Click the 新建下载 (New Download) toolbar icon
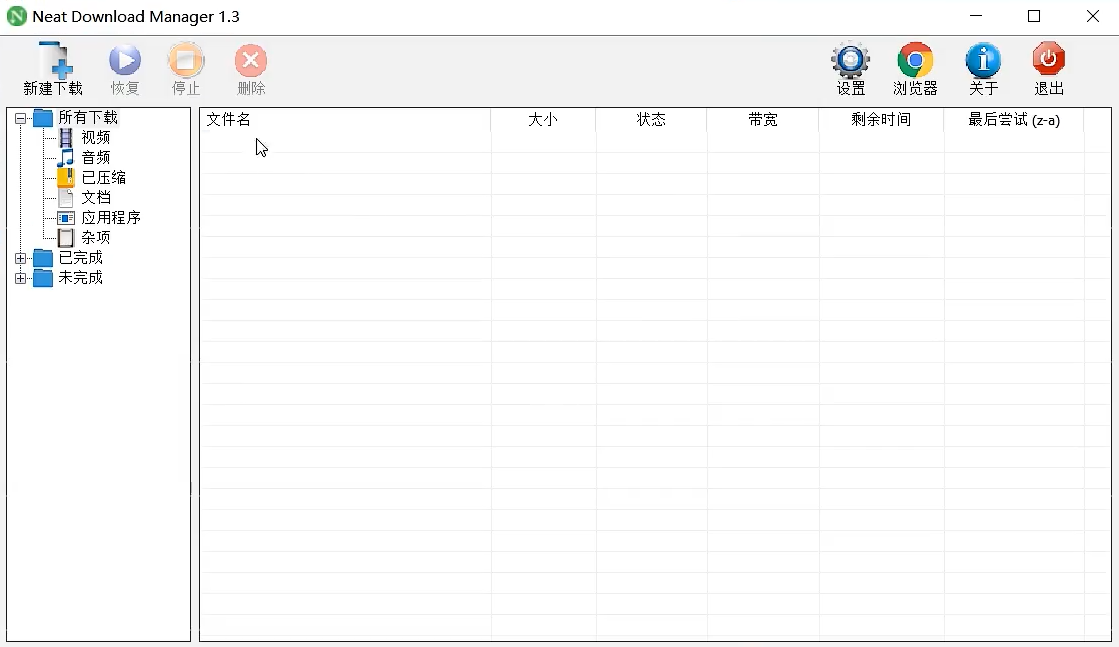The height and width of the screenshot is (647, 1119). click(x=54, y=61)
